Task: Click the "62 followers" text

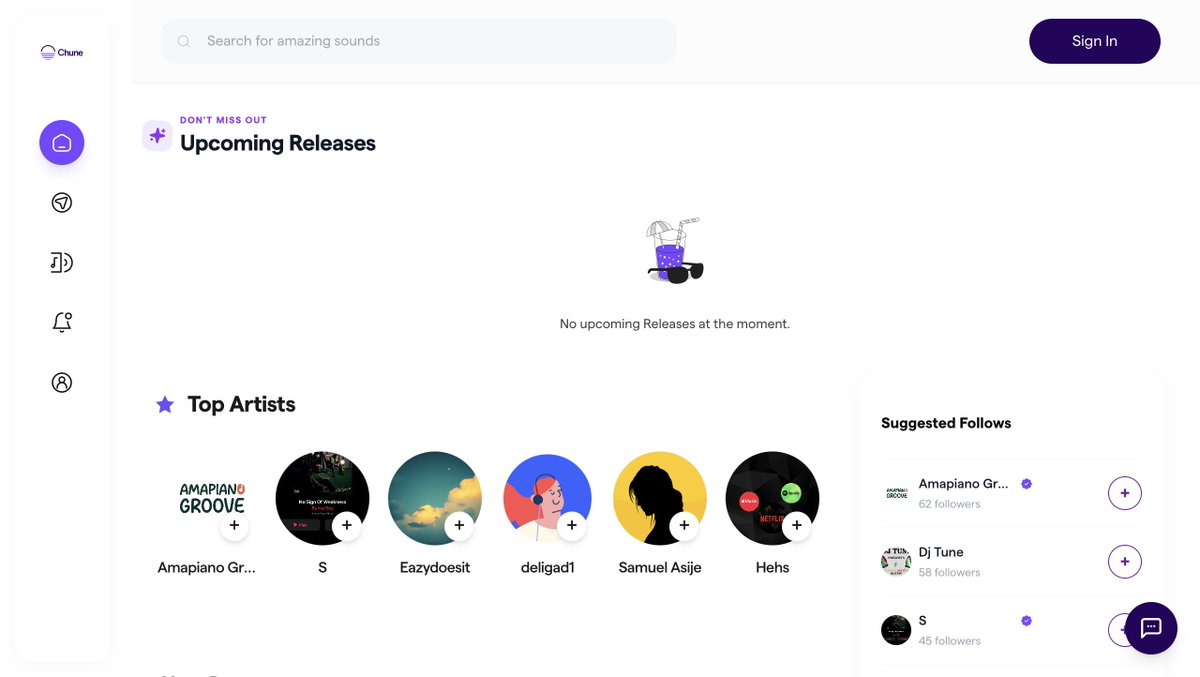Action: pyautogui.click(x=950, y=504)
